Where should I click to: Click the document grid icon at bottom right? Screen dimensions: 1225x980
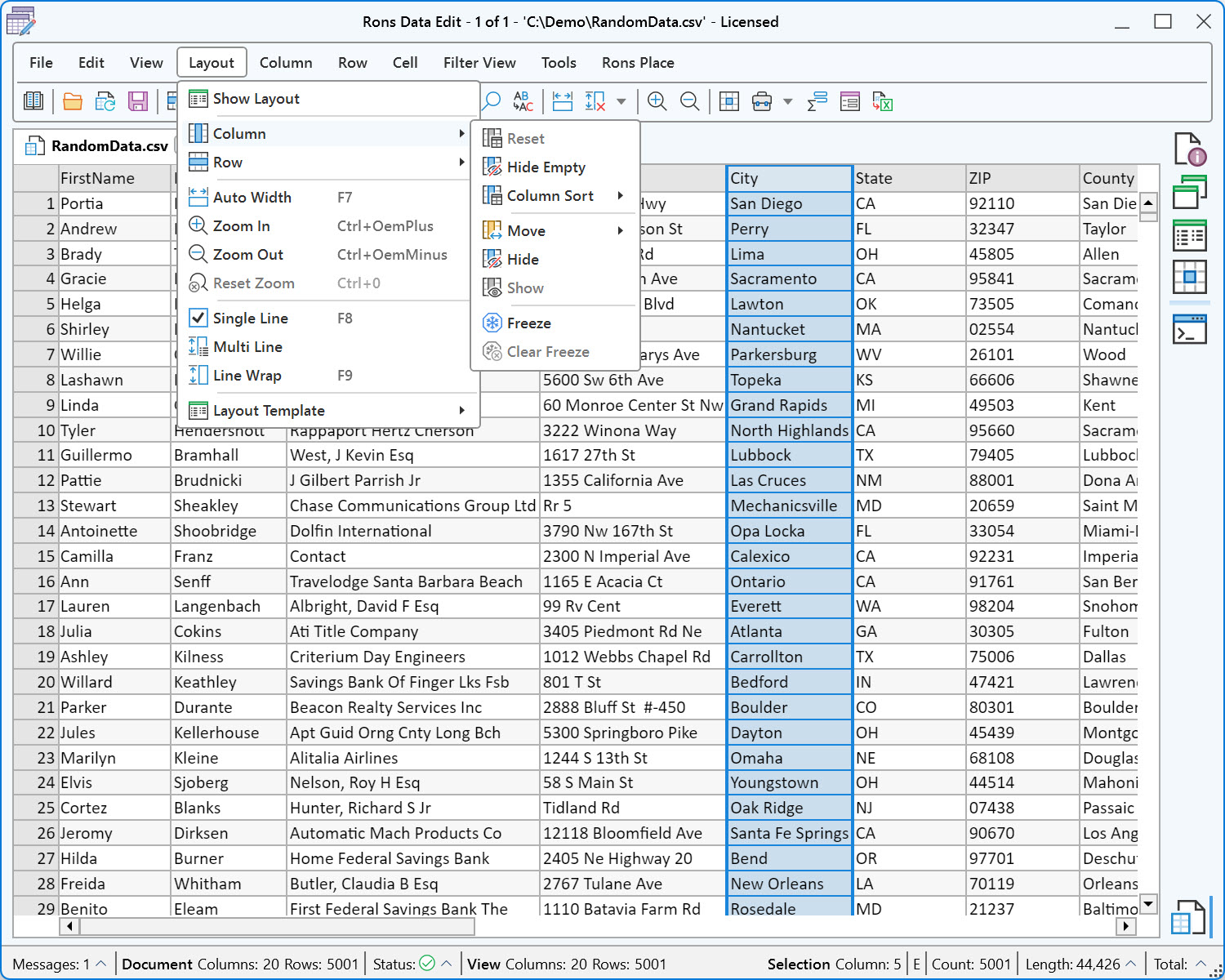(1188, 917)
